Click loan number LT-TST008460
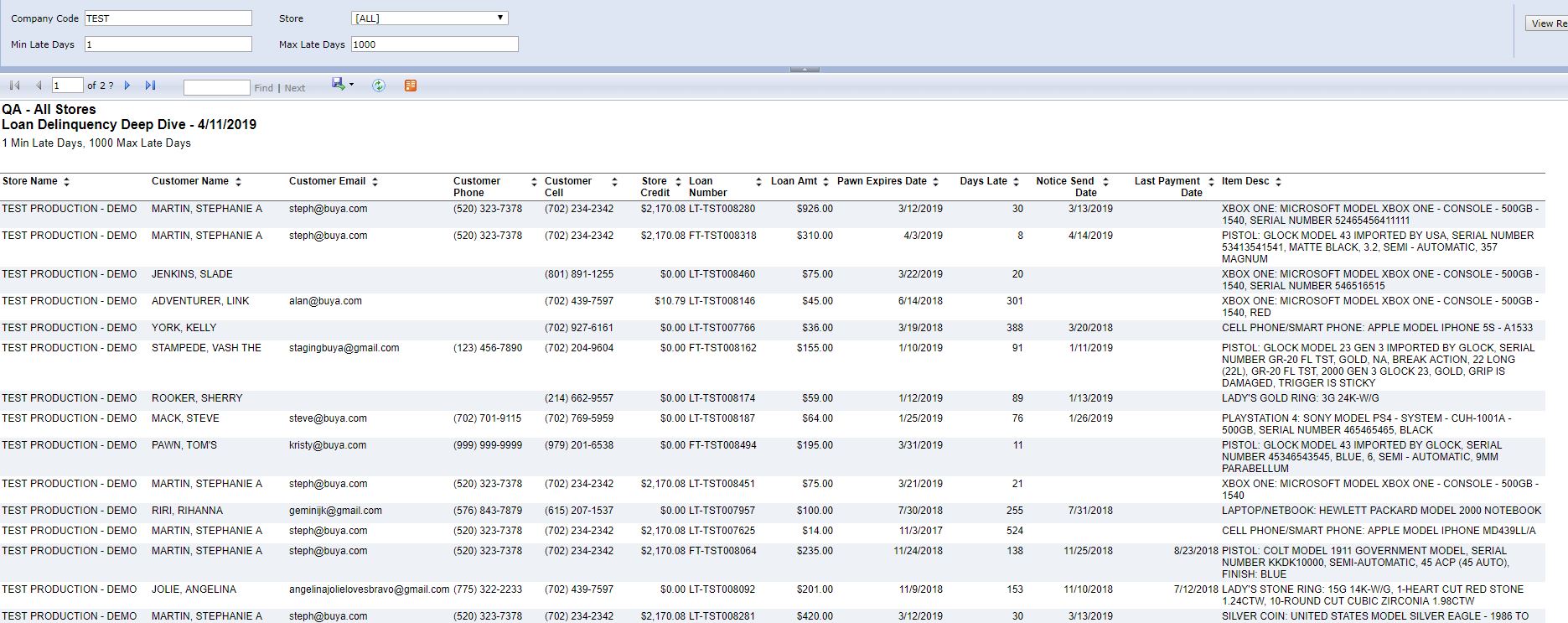This screenshot has height=623, width=1568. (x=722, y=274)
